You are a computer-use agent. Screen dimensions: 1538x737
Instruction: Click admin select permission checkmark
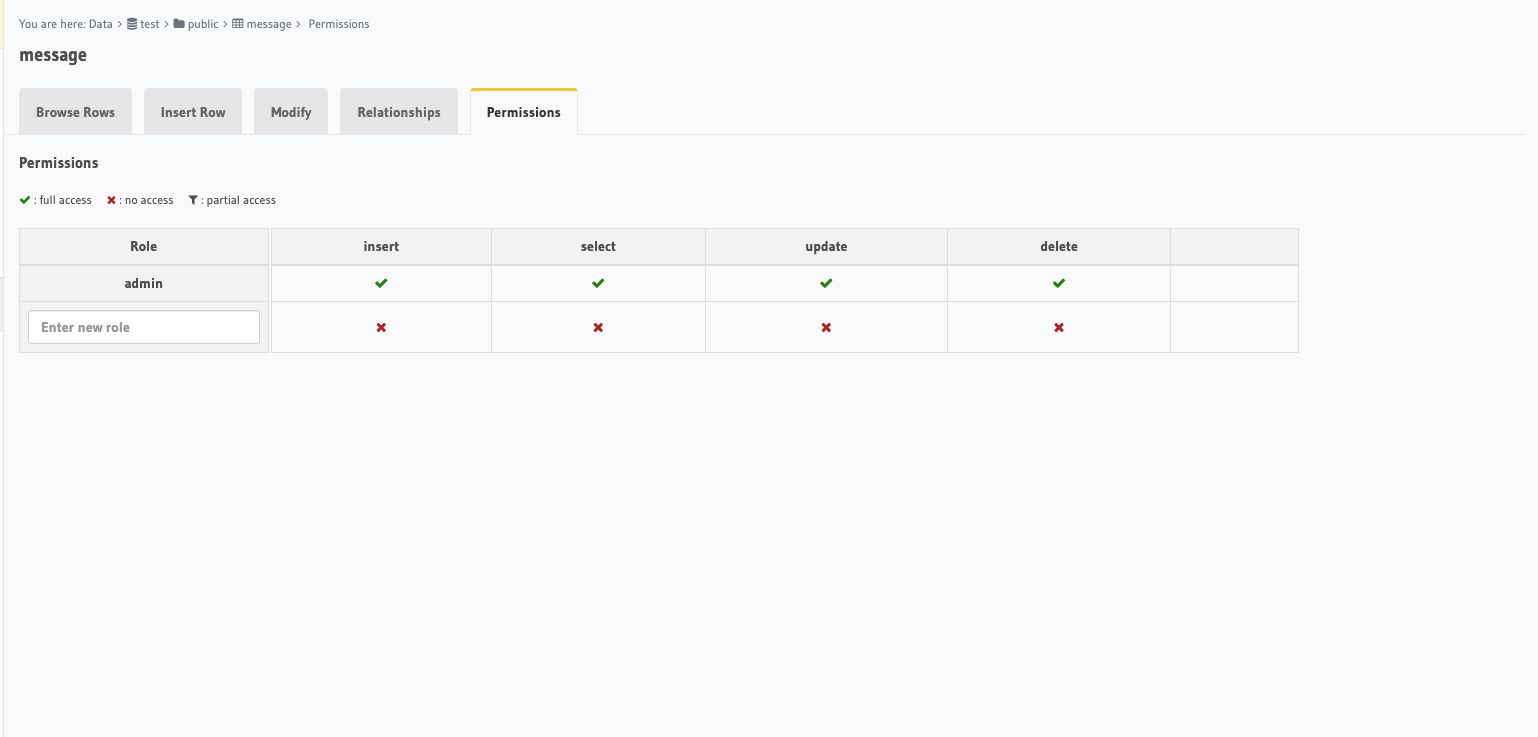(598, 284)
